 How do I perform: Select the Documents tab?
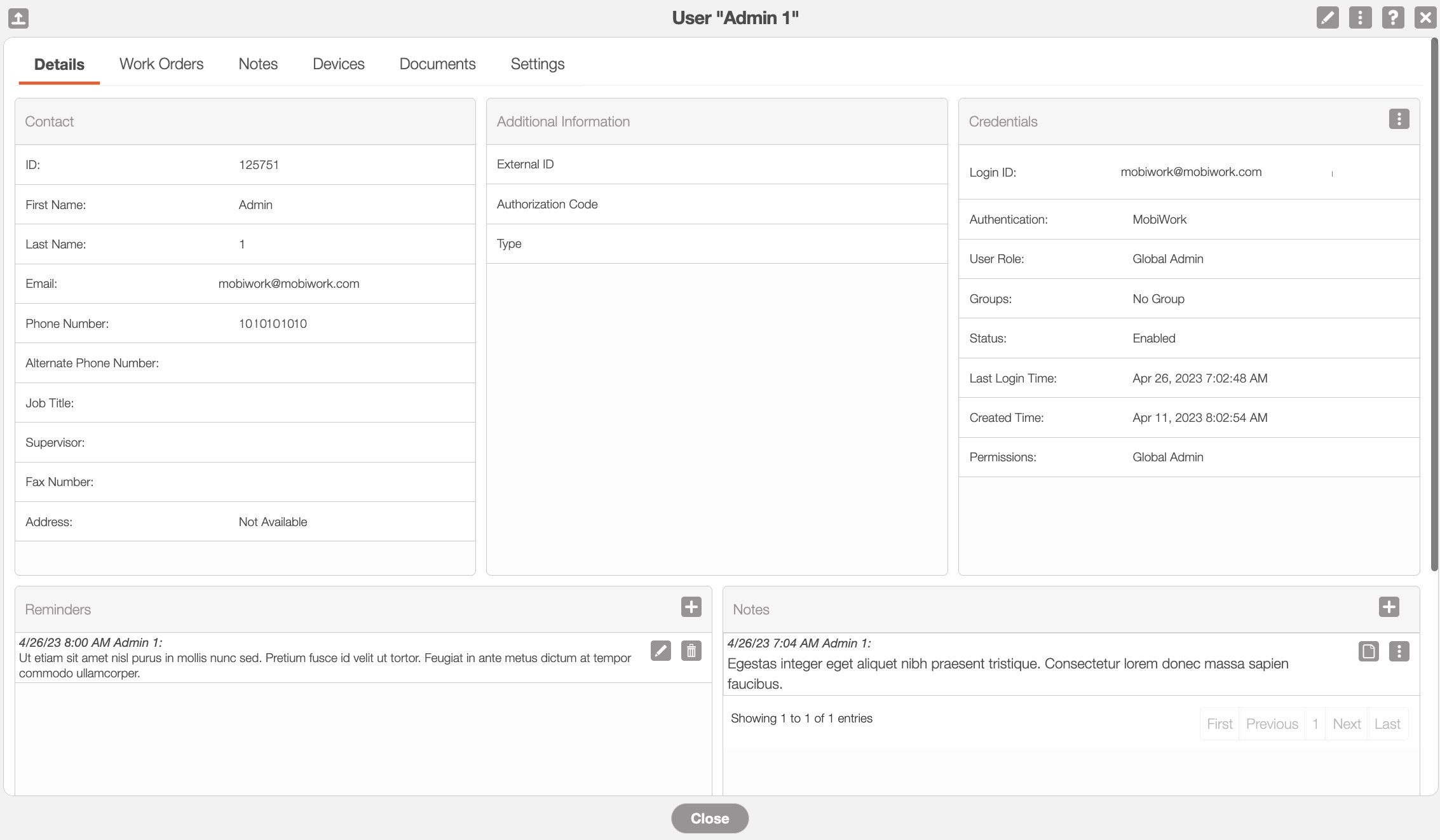437,64
